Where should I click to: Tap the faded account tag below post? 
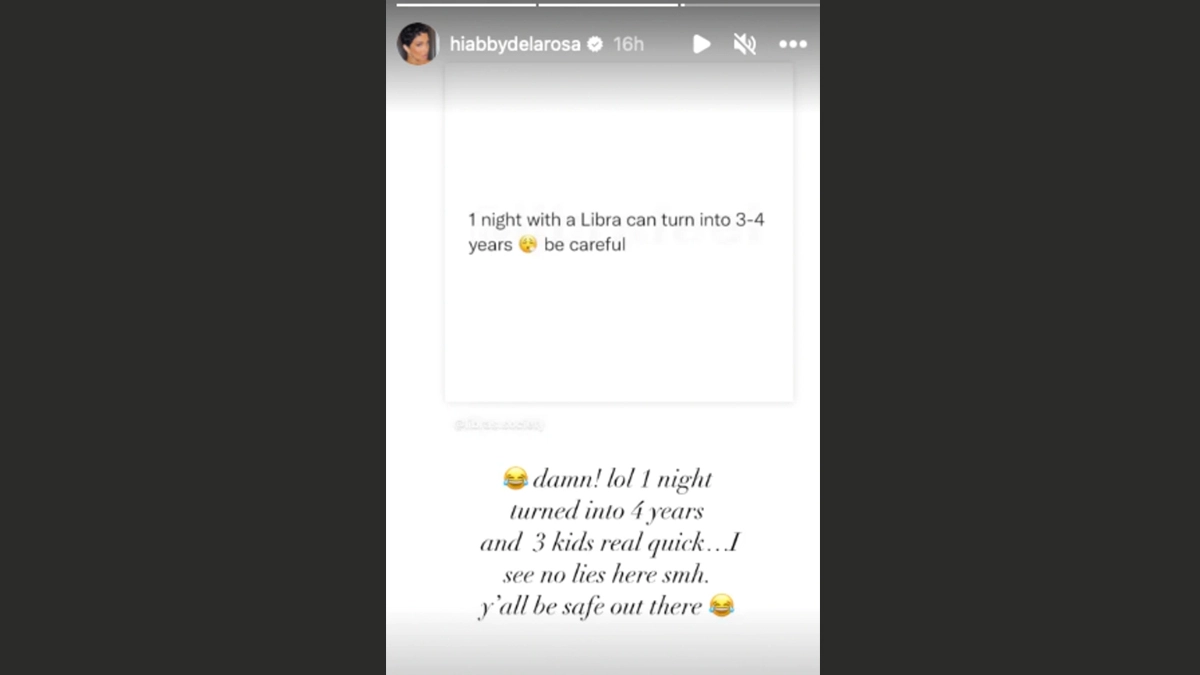[499, 425]
